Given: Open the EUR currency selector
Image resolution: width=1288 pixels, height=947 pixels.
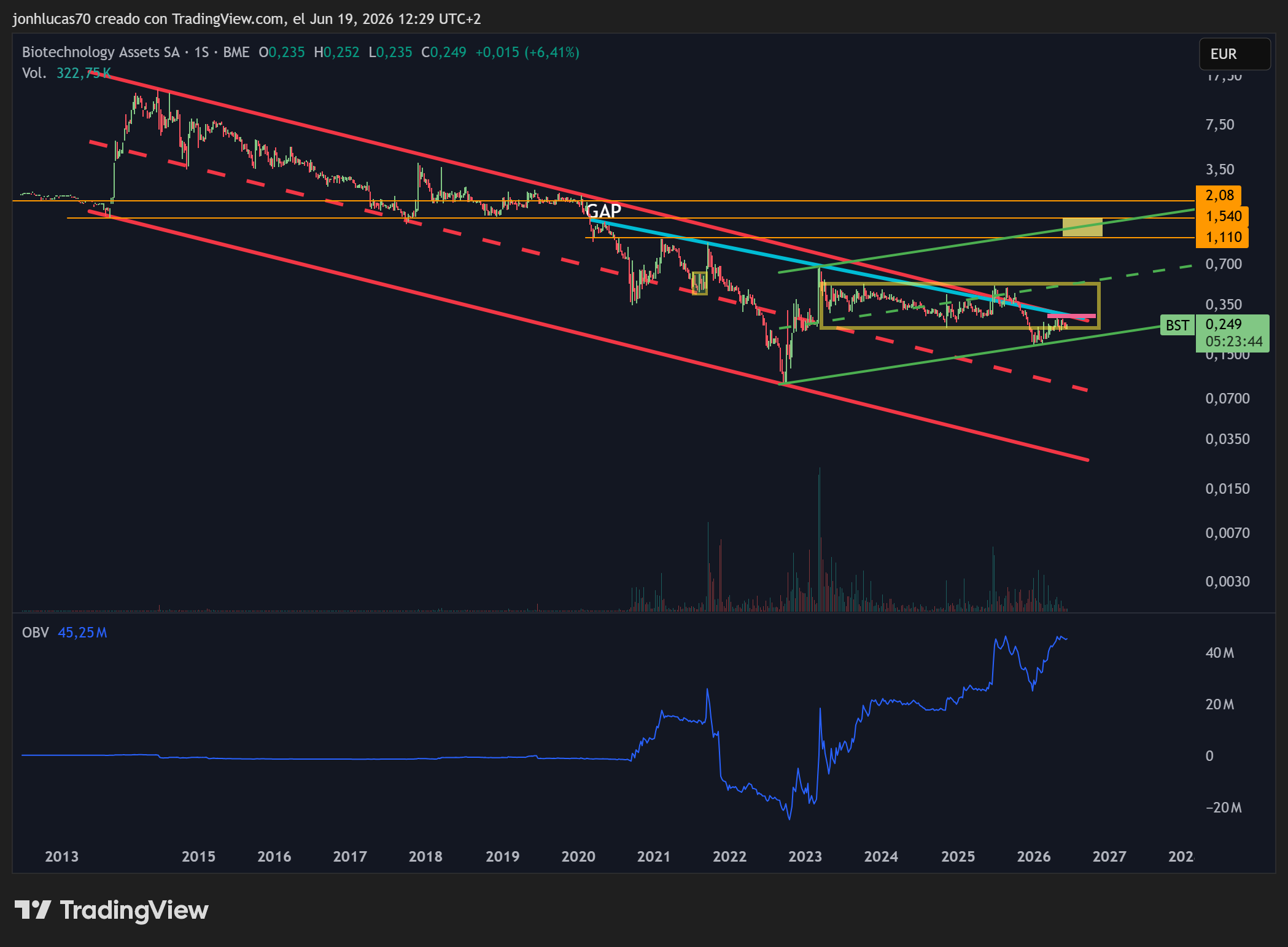Looking at the screenshot, I should click(1235, 54).
